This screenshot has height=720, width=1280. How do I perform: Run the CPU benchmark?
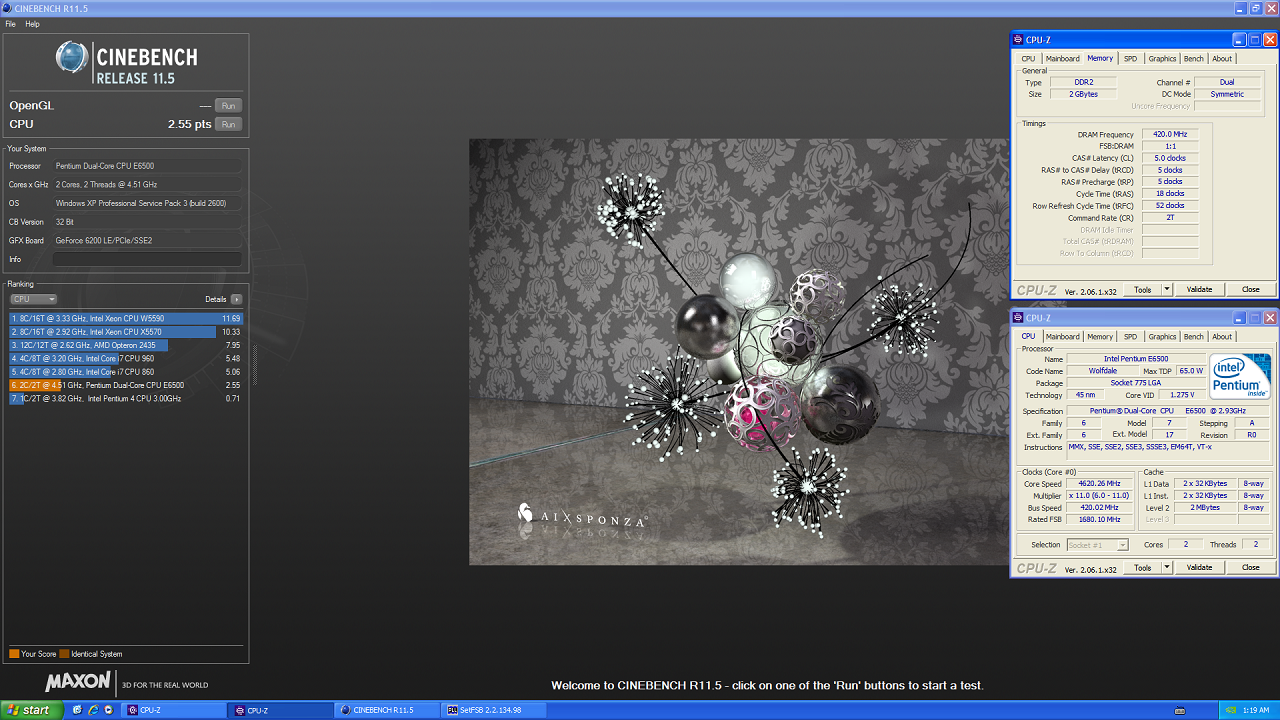(x=228, y=124)
